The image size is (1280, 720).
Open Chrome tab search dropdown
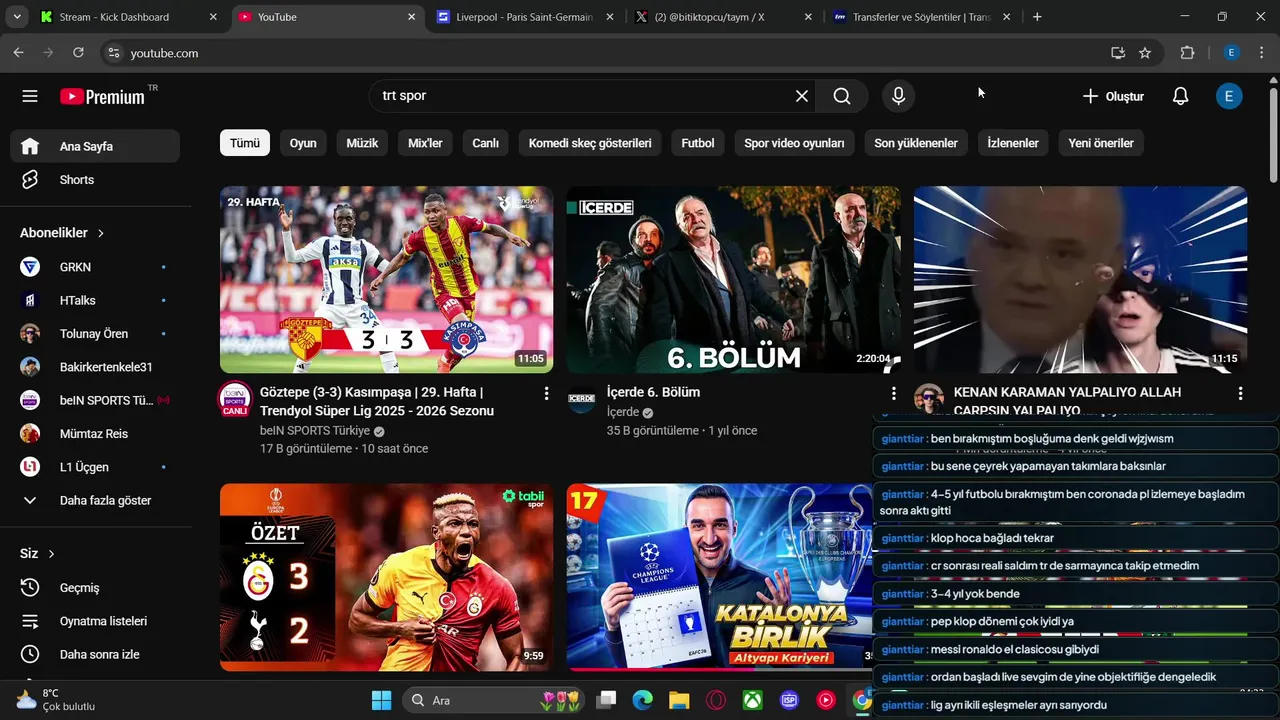click(x=16, y=17)
